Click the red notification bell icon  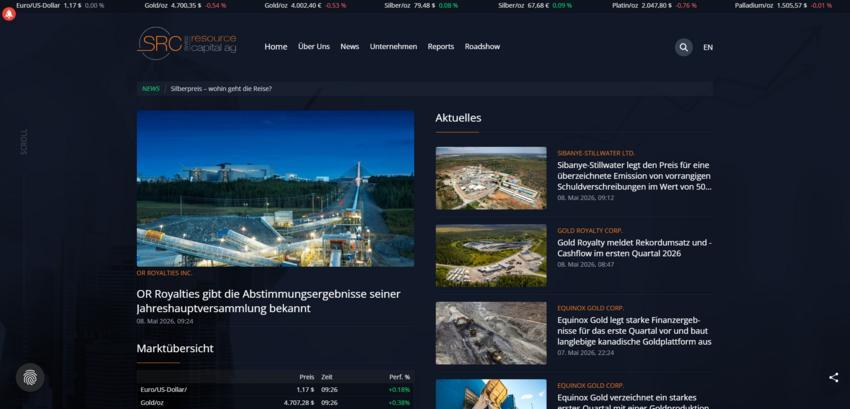[x=9, y=15]
